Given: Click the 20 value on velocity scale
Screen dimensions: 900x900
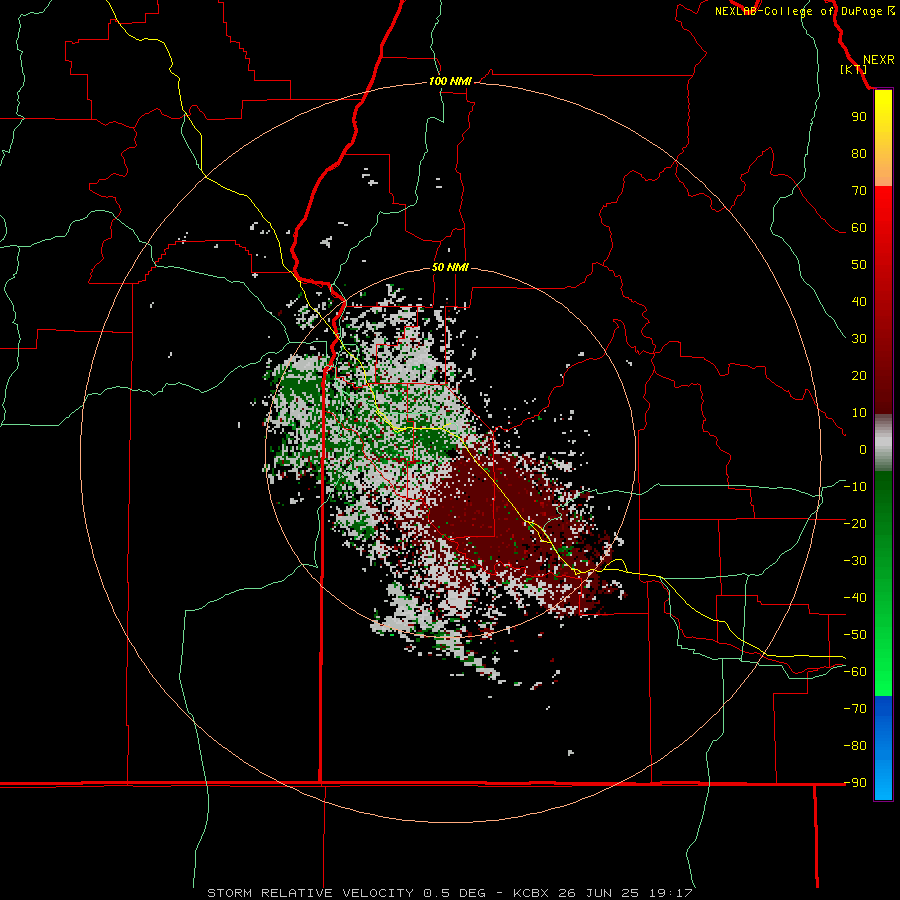Looking at the screenshot, I should [859, 375].
